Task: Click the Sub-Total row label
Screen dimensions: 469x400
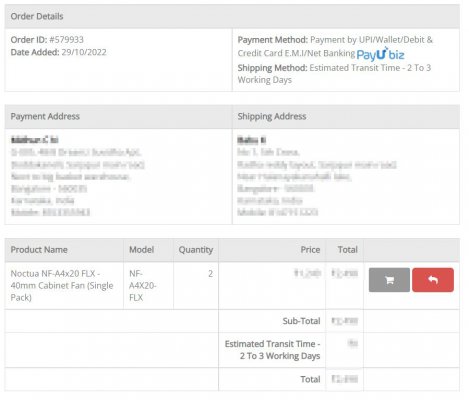Action: [x=301, y=321]
